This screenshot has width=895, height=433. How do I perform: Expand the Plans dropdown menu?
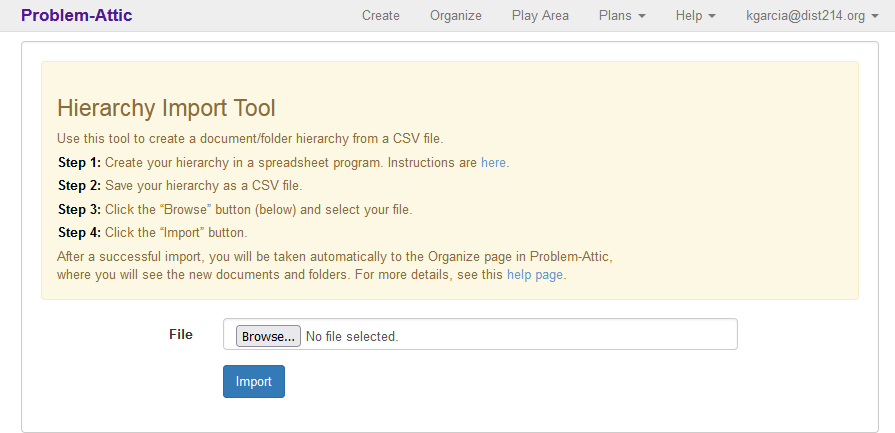(x=622, y=16)
